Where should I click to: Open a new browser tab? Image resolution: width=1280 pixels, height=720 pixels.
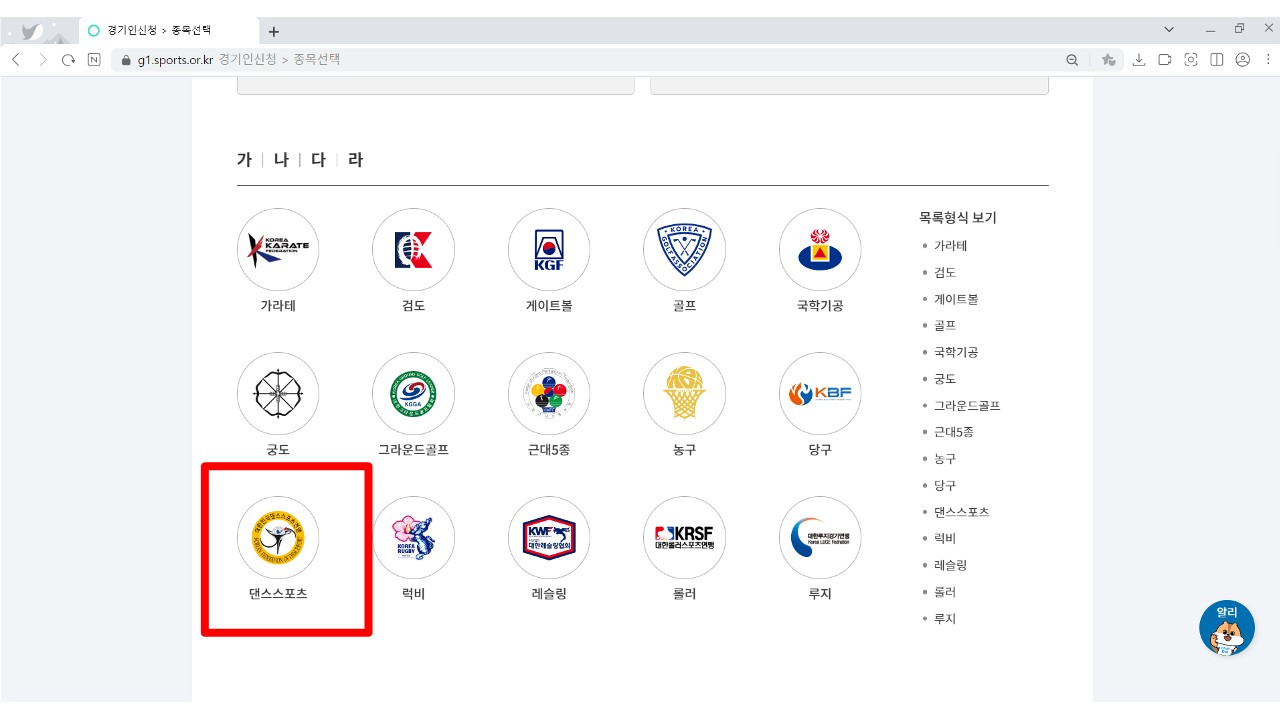(x=274, y=31)
